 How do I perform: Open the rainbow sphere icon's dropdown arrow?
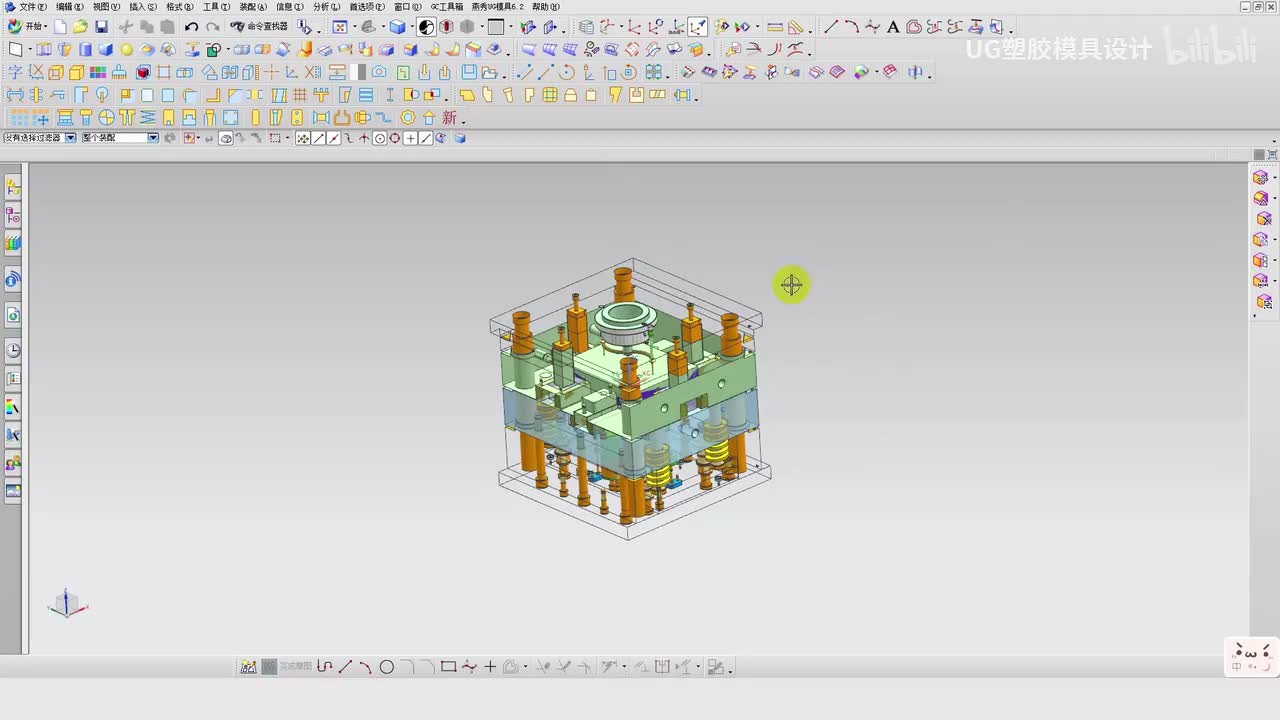[x=876, y=73]
